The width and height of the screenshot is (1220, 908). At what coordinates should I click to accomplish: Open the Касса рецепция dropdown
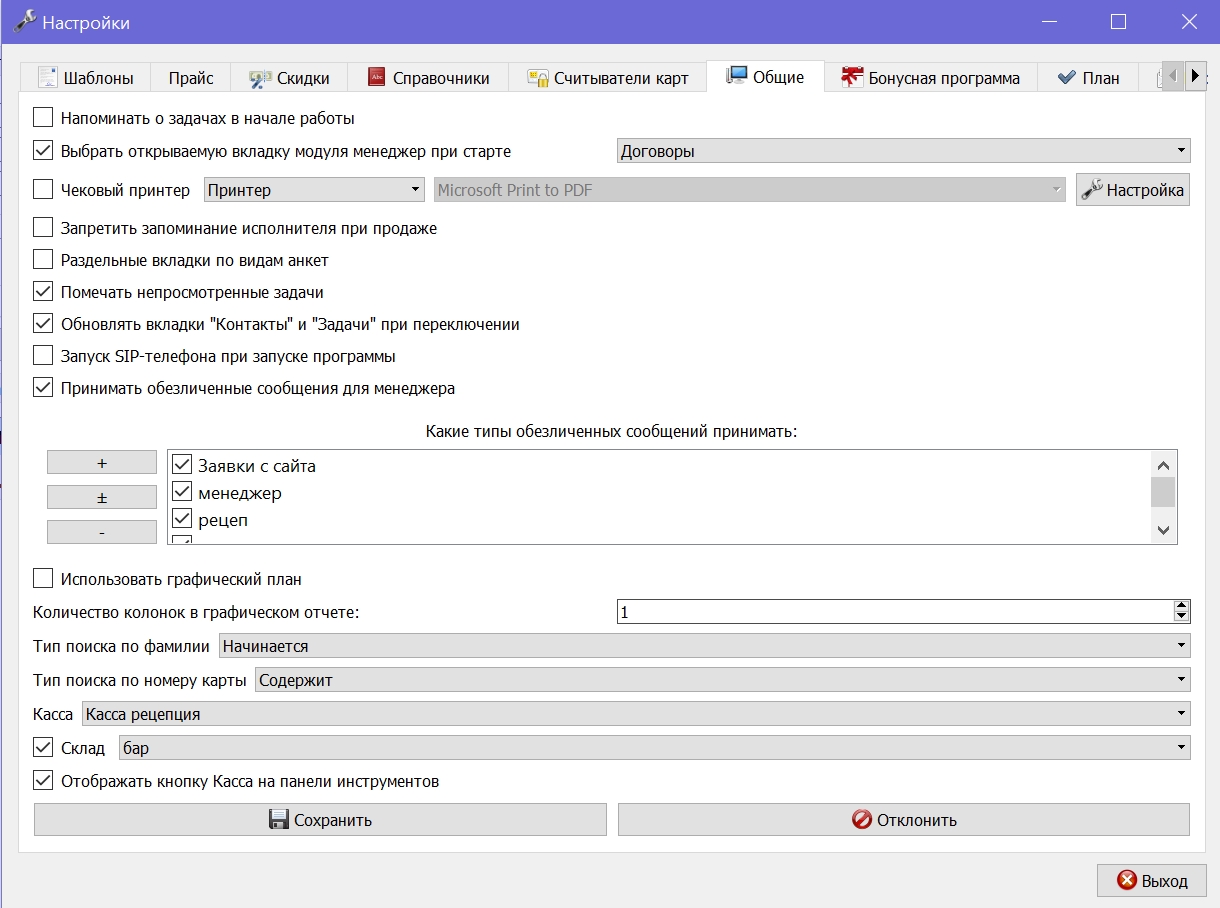click(636, 714)
